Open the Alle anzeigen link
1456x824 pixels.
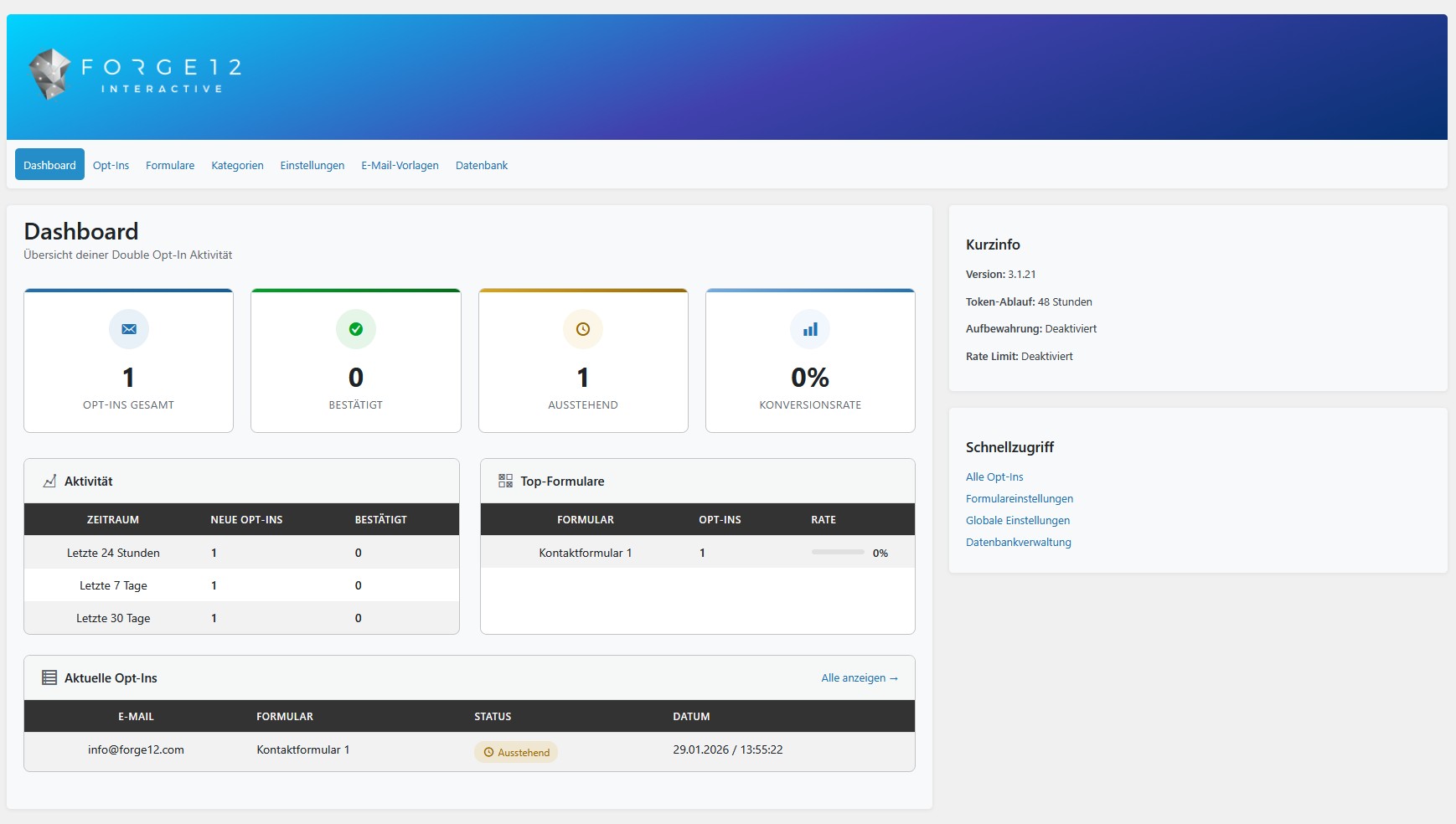860,677
